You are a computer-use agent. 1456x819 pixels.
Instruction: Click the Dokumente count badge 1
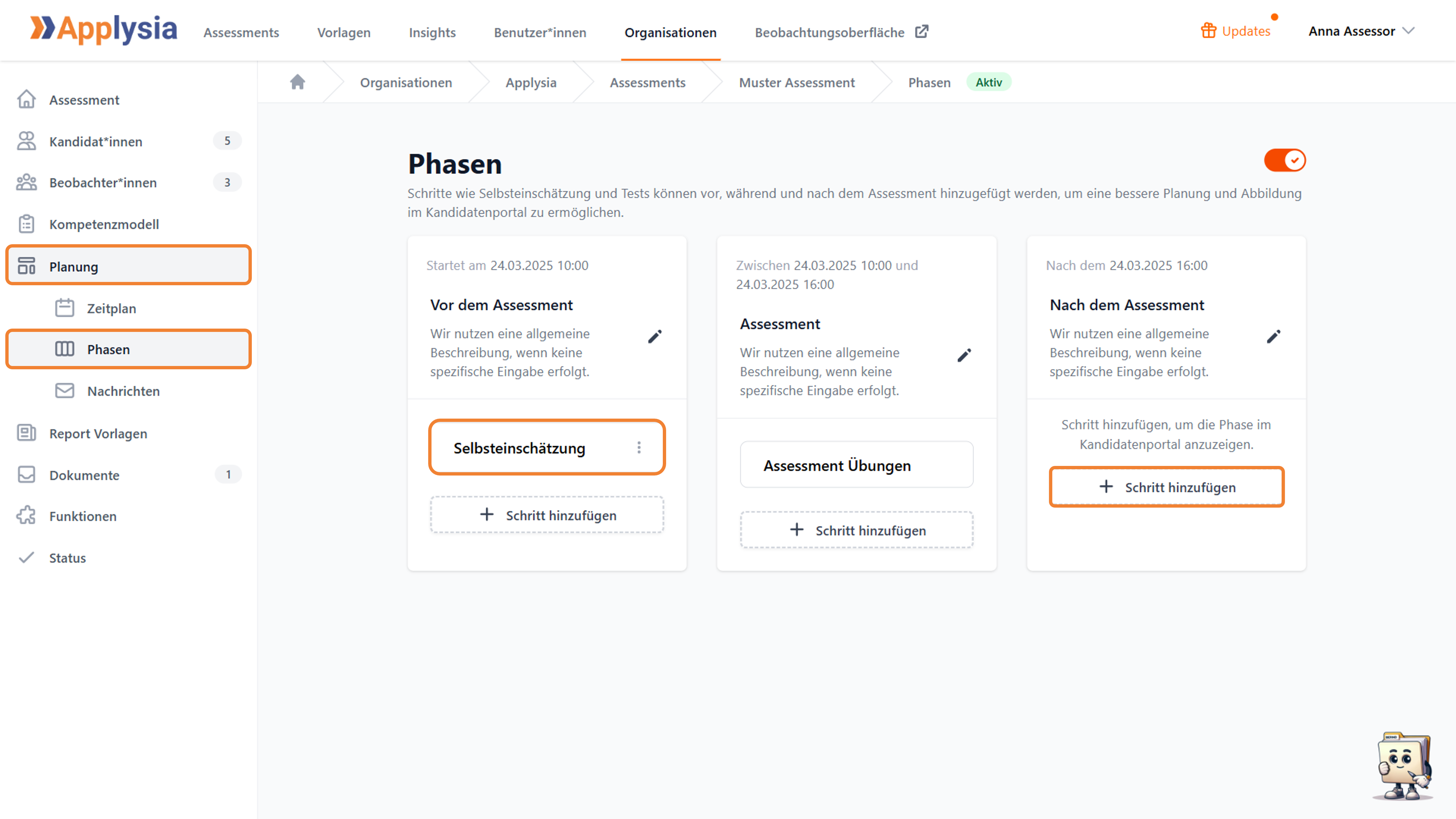[x=228, y=474]
